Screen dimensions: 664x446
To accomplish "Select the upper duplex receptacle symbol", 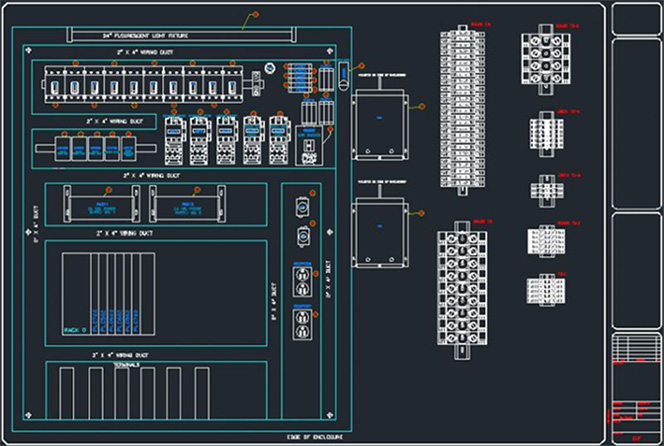I will pyautogui.click(x=302, y=281).
